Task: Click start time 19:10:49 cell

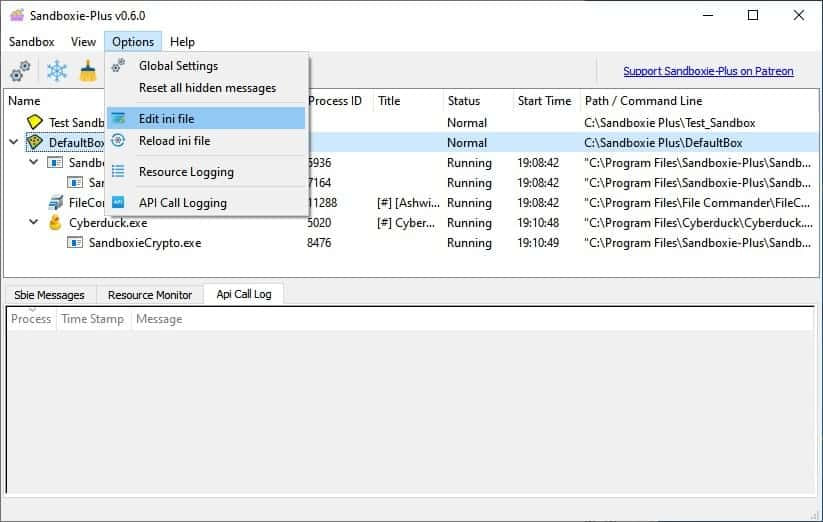Action: (538, 243)
